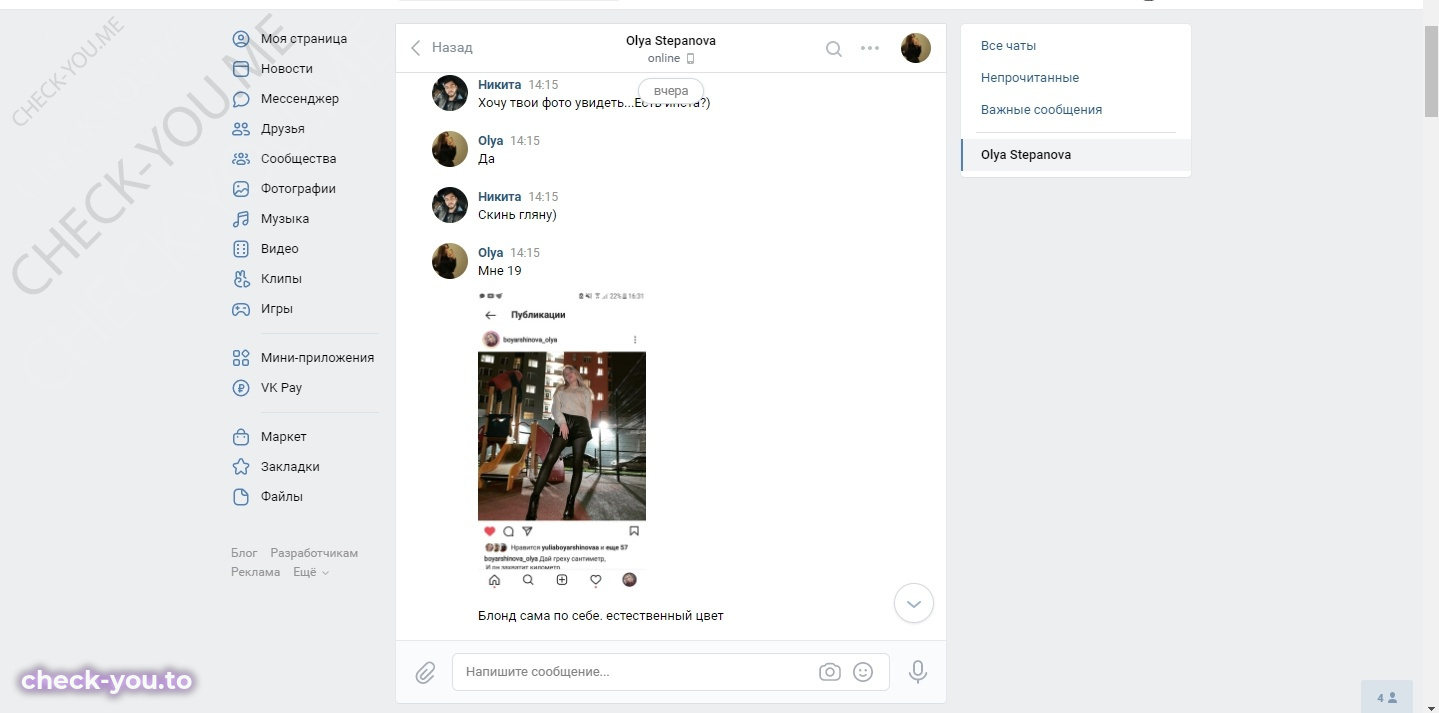The image size is (1439, 713).
Task: Click Никита's avatar beside 'Скинь гляну)' message
Action: tap(450, 205)
